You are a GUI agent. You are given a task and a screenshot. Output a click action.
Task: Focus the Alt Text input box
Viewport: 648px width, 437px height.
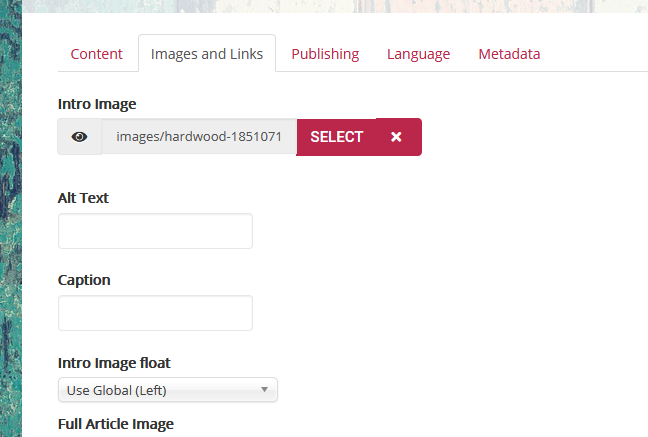[155, 231]
